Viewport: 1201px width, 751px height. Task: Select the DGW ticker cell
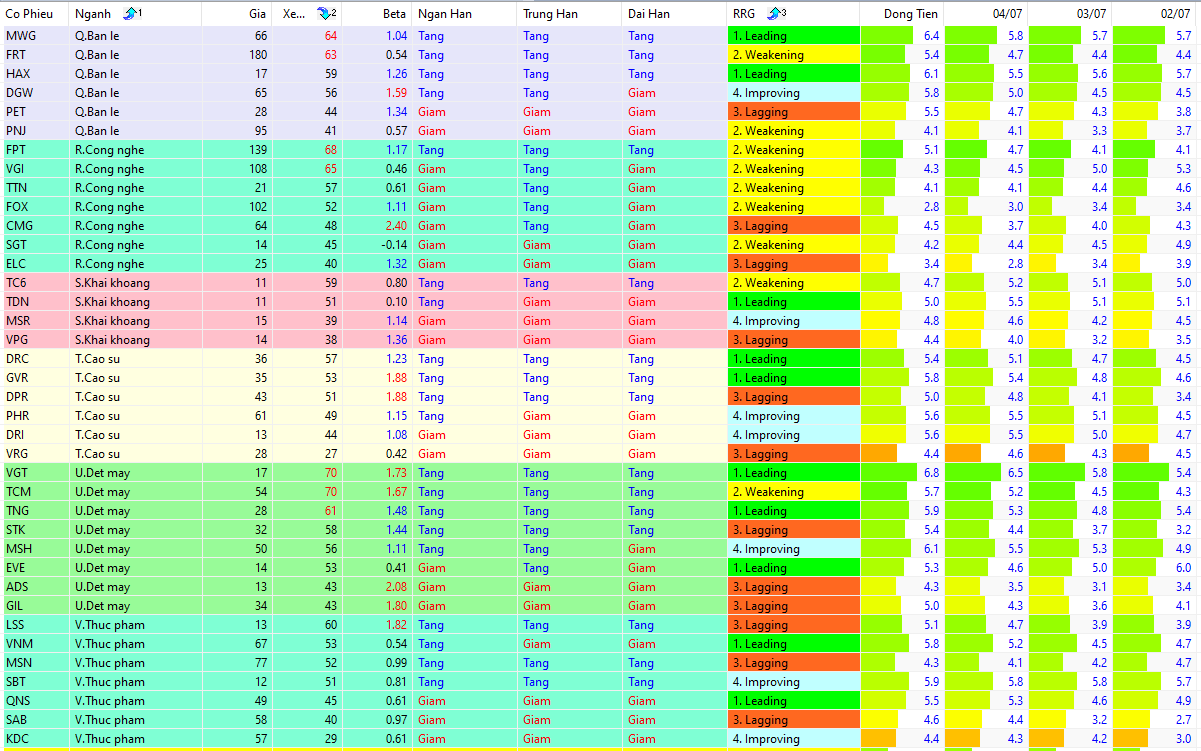click(x=35, y=93)
